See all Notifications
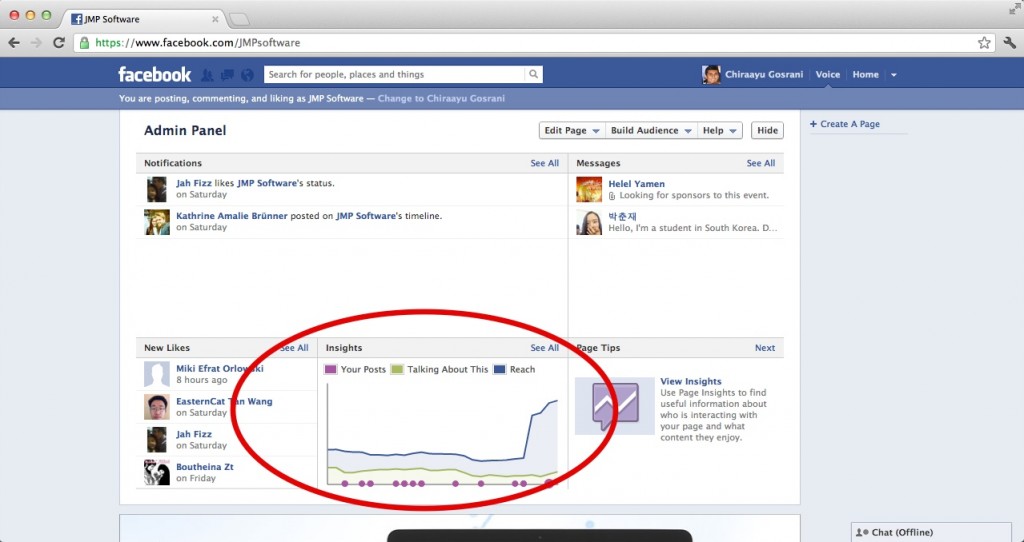Viewport: 1024px width, 542px height. [545, 163]
